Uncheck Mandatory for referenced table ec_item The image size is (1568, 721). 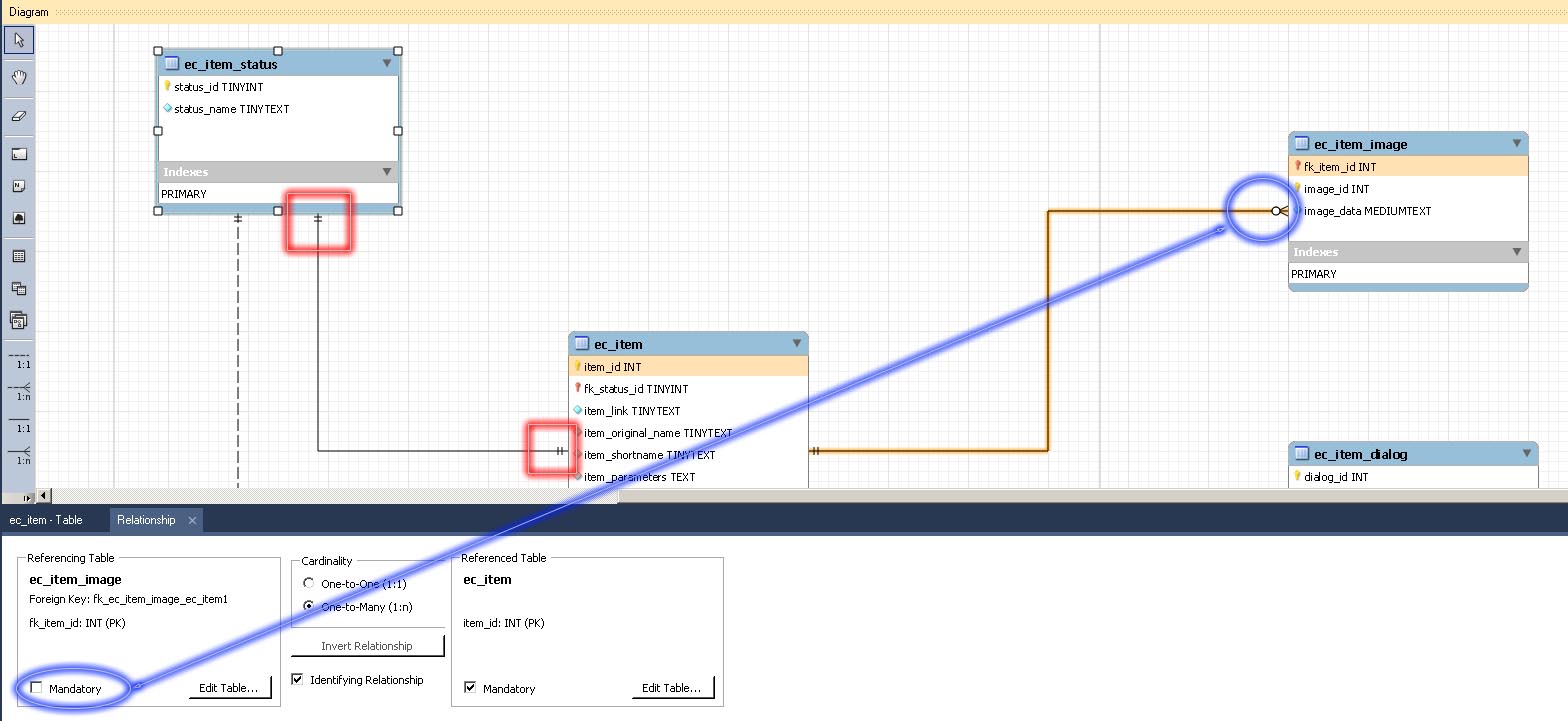pyautogui.click(x=471, y=688)
